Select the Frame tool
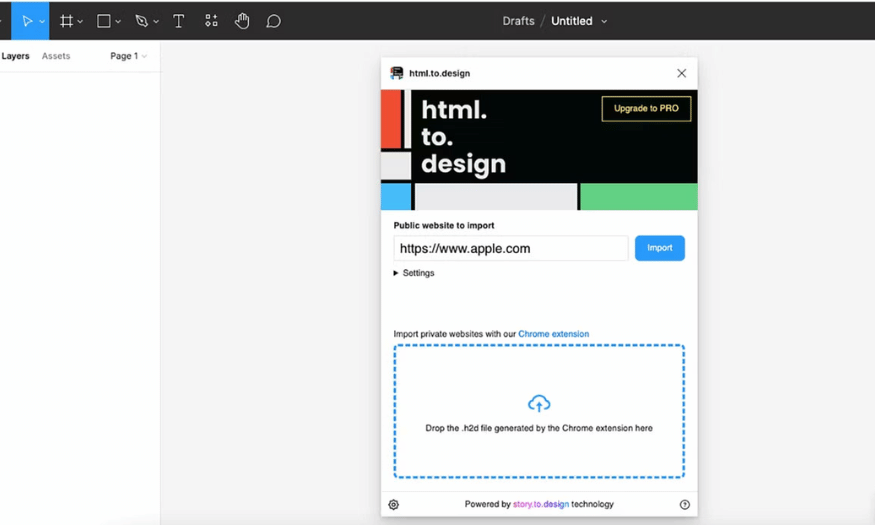 point(66,21)
